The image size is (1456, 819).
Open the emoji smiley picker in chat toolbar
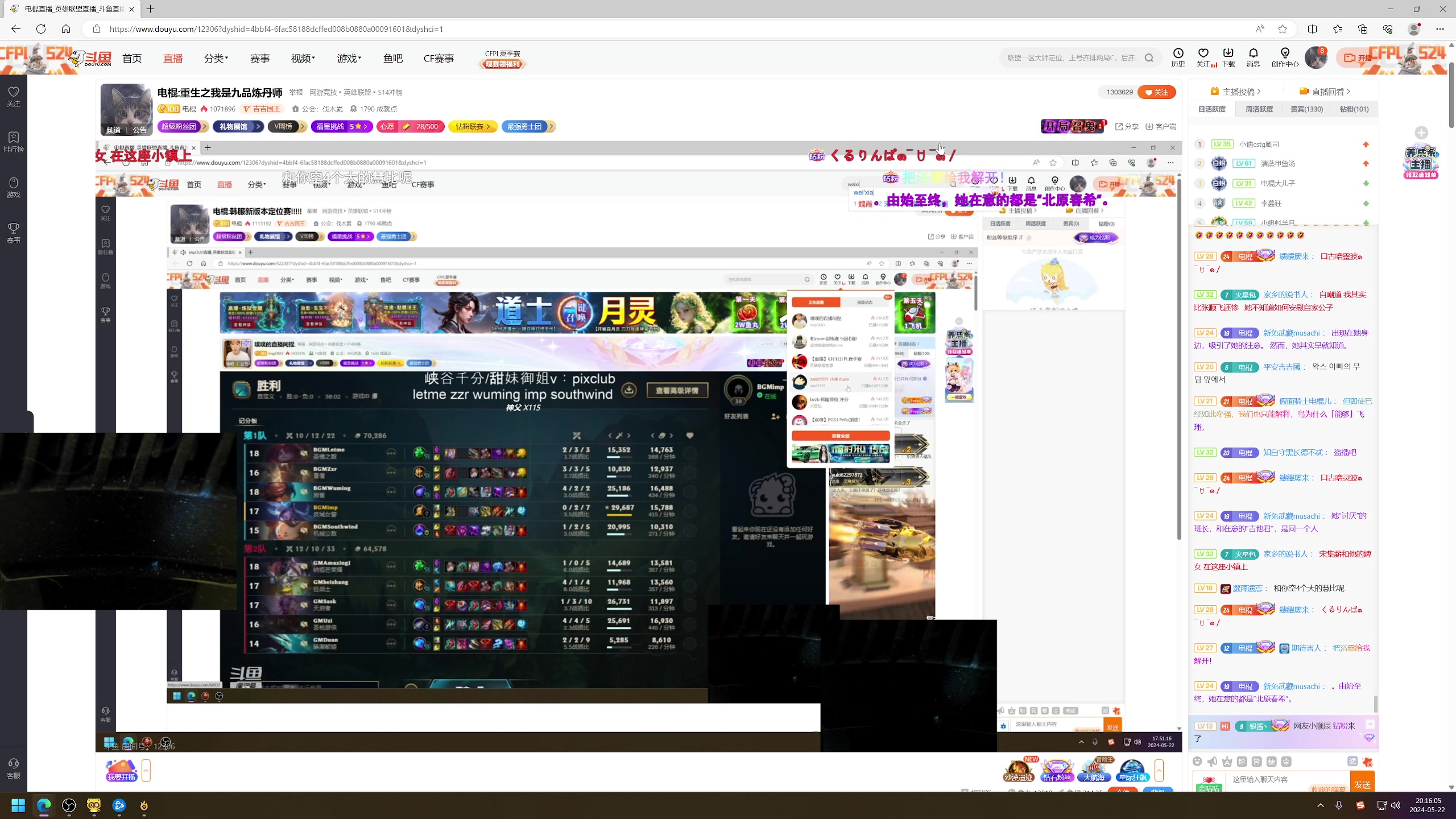[1197, 762]
